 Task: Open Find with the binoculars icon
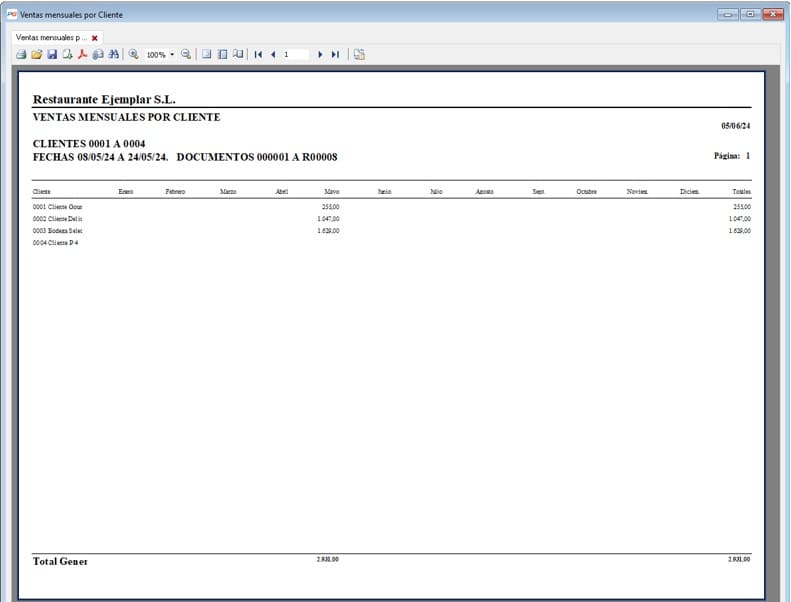(x=114, y=54)
